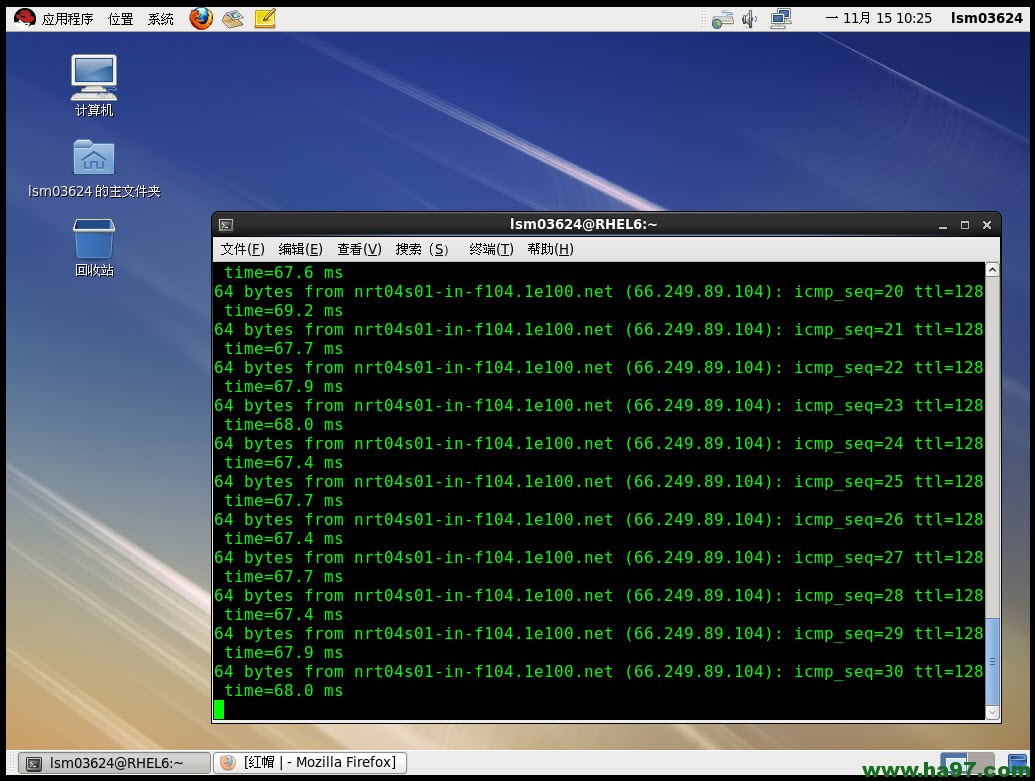This screenshot has height=781, width=1035.
Task: Click the terminal scrollbar down arrow
Action: pyautogui.click(x=992, y=712)
